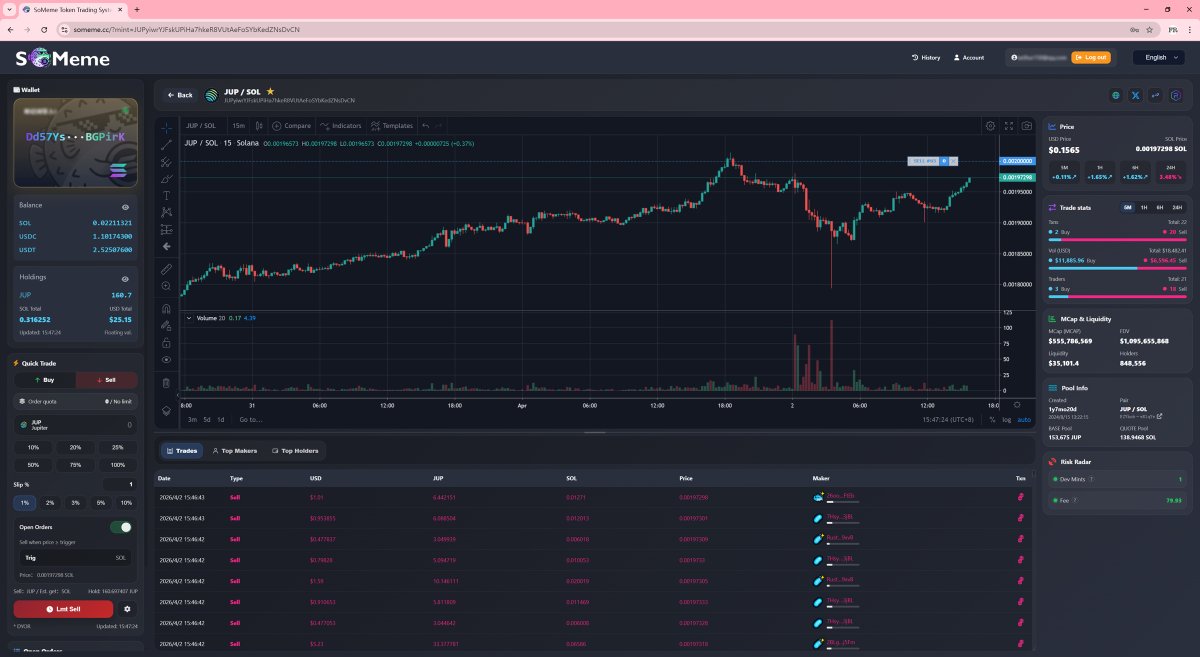Screen dimensions: 1200x657
Task: Toggle auto scale on chart
Action: coord(1023,420)
